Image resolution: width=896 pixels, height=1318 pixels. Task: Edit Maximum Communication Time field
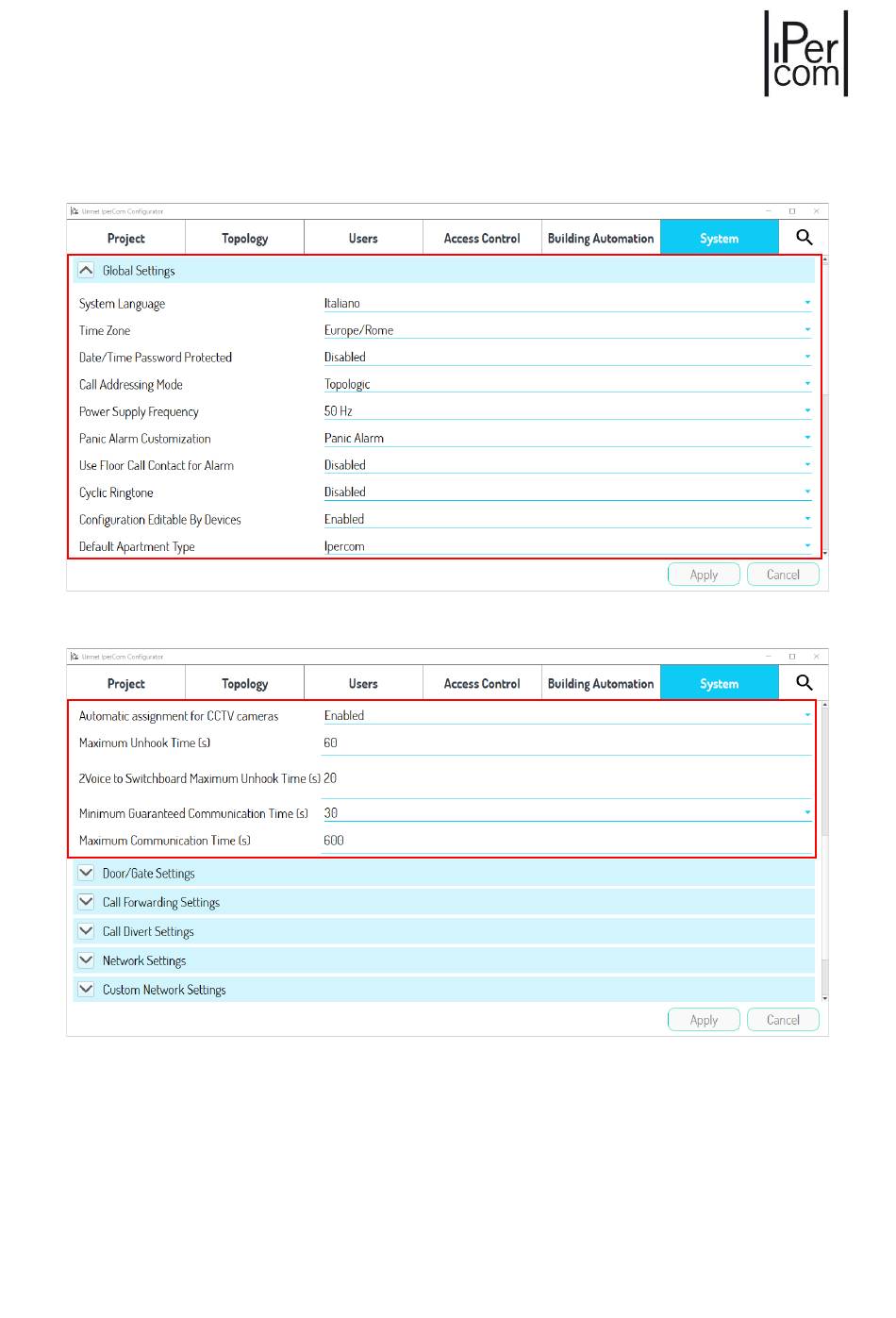pyautogui.click(x=567, y=841)
